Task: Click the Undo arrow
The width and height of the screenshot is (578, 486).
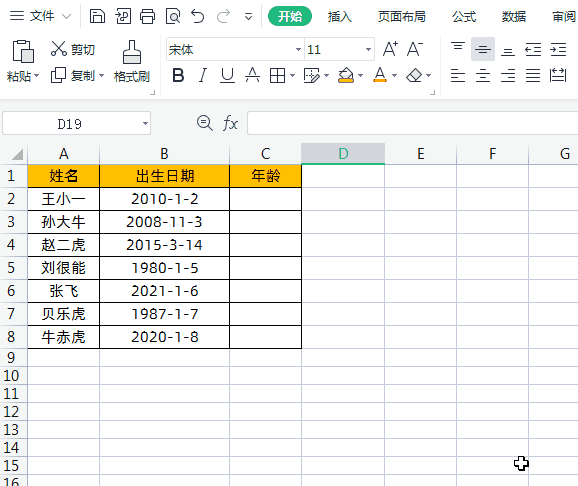Action: [198, 16]
